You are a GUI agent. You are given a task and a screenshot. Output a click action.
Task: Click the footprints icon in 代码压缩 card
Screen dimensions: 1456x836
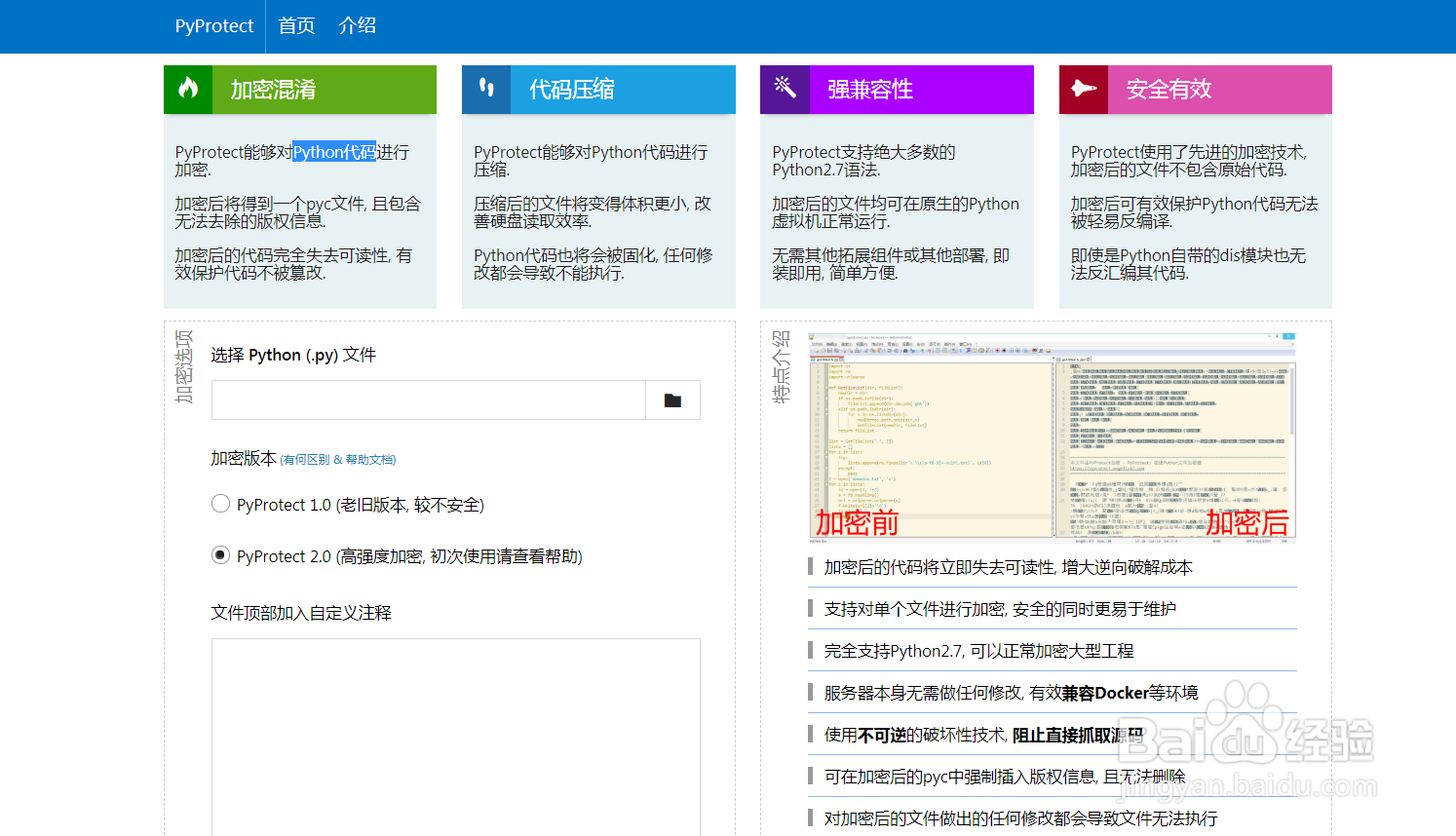point(486,88)
